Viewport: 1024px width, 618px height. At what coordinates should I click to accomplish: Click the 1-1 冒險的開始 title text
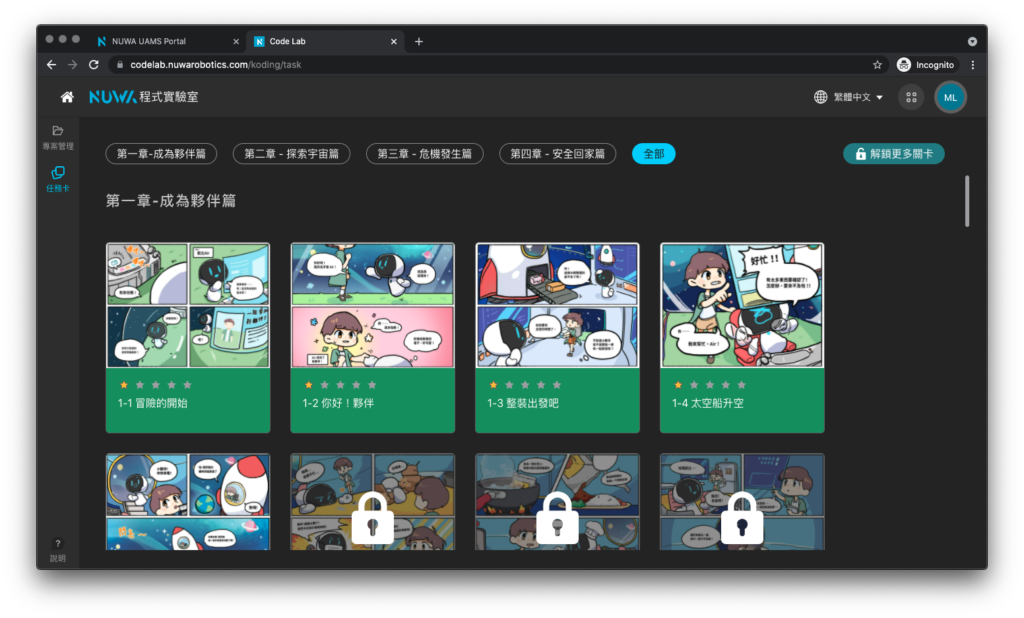(152, 403)
